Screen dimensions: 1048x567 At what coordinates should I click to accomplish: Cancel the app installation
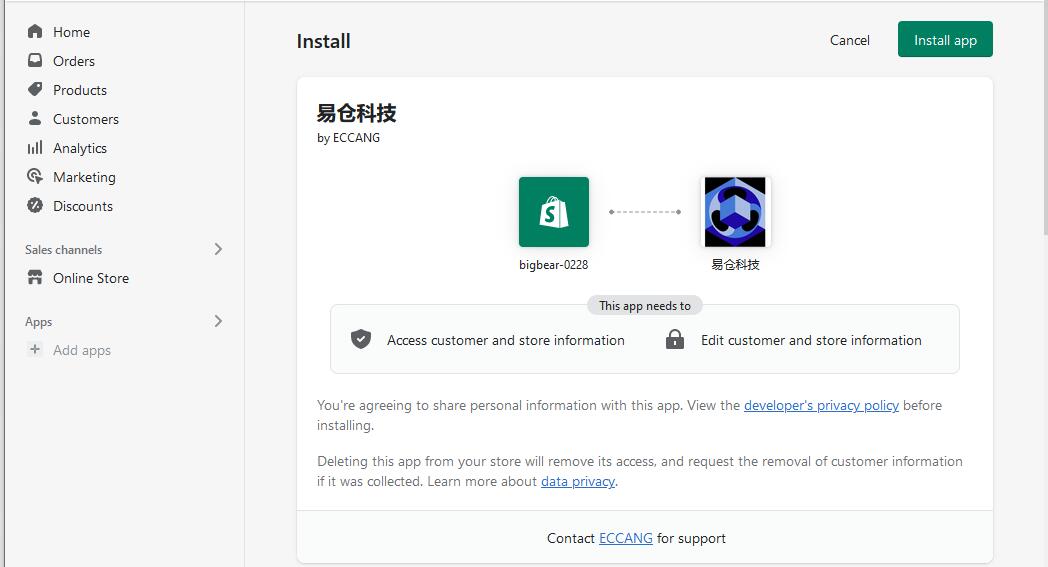849,40
